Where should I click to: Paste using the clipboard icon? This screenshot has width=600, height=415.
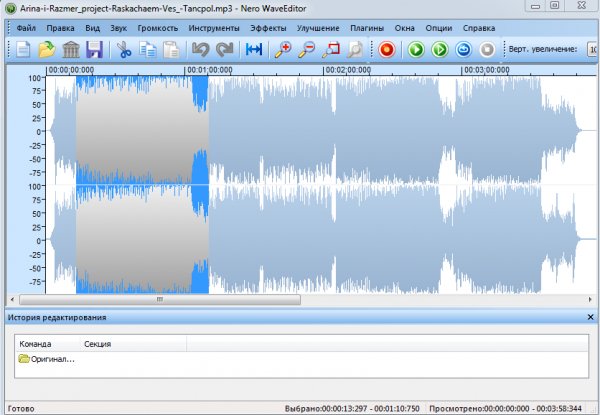(171, 50)
